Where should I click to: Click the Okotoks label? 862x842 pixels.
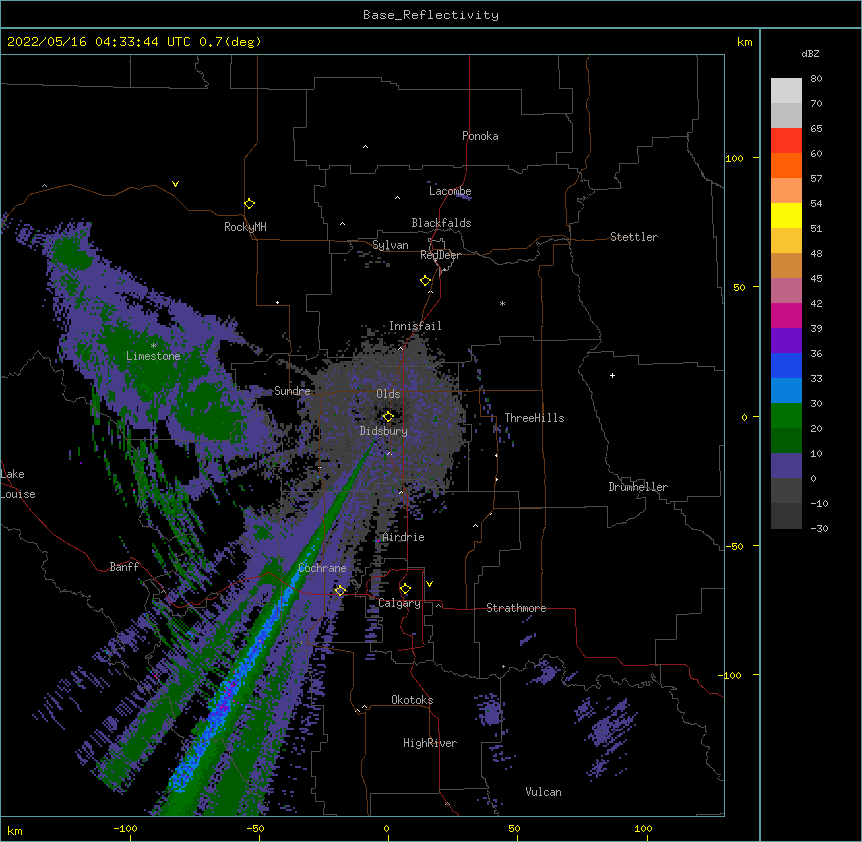pyautogui.click(x=412, y=700)
